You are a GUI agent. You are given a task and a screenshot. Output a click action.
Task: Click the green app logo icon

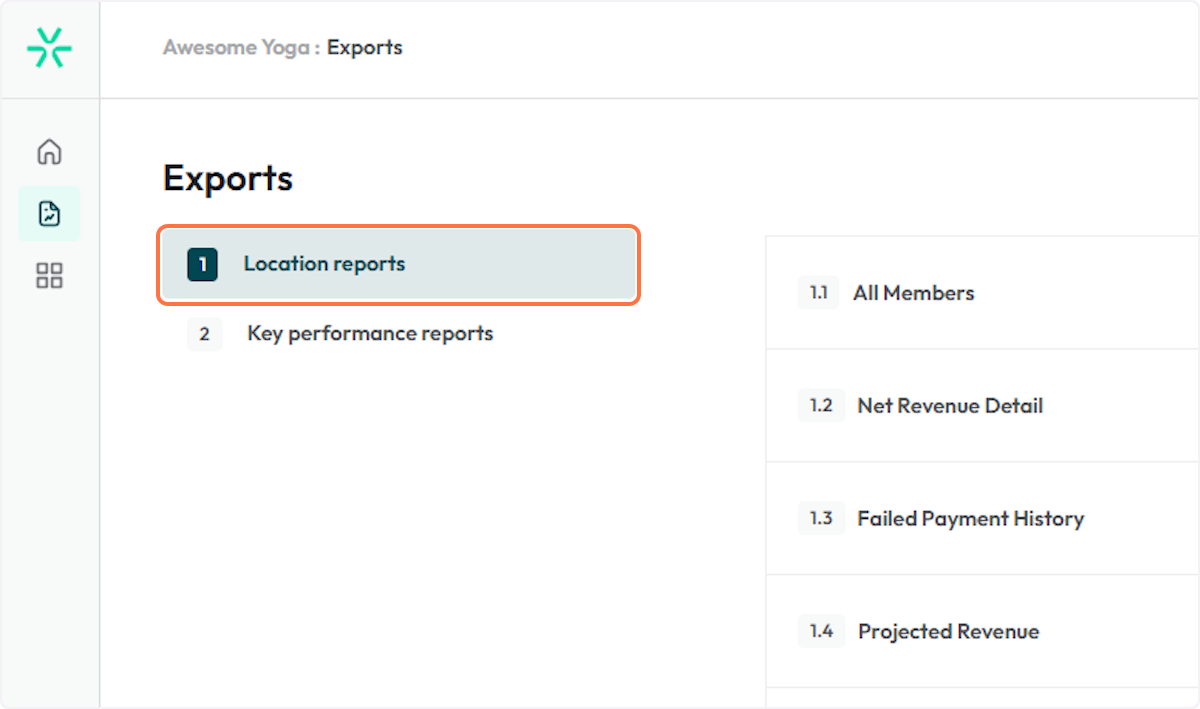point(49,48)
